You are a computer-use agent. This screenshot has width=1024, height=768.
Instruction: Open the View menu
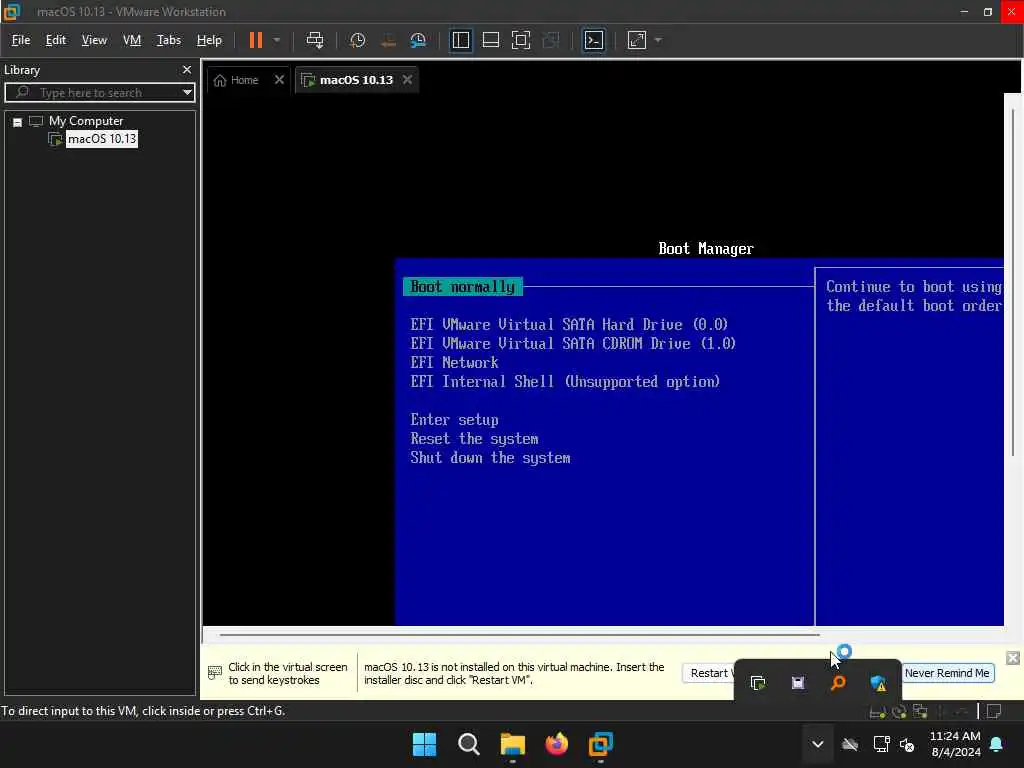(94, 40)
